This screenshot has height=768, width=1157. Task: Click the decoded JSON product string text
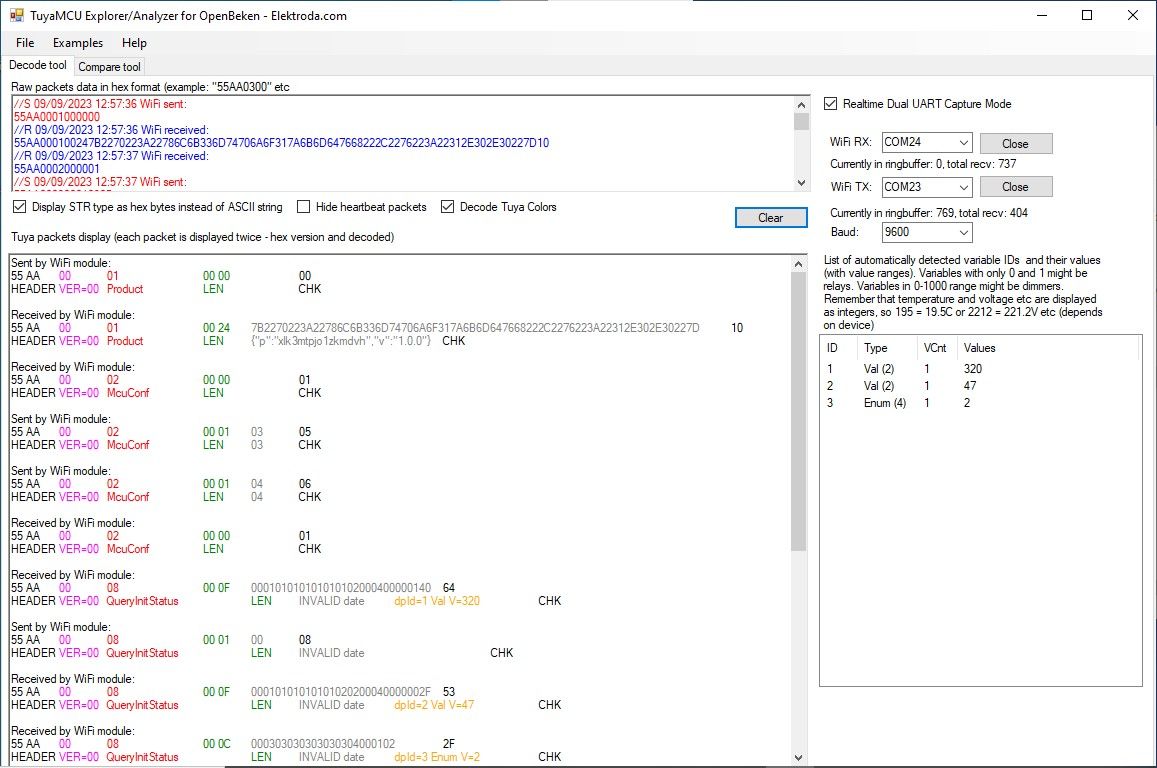341,341
